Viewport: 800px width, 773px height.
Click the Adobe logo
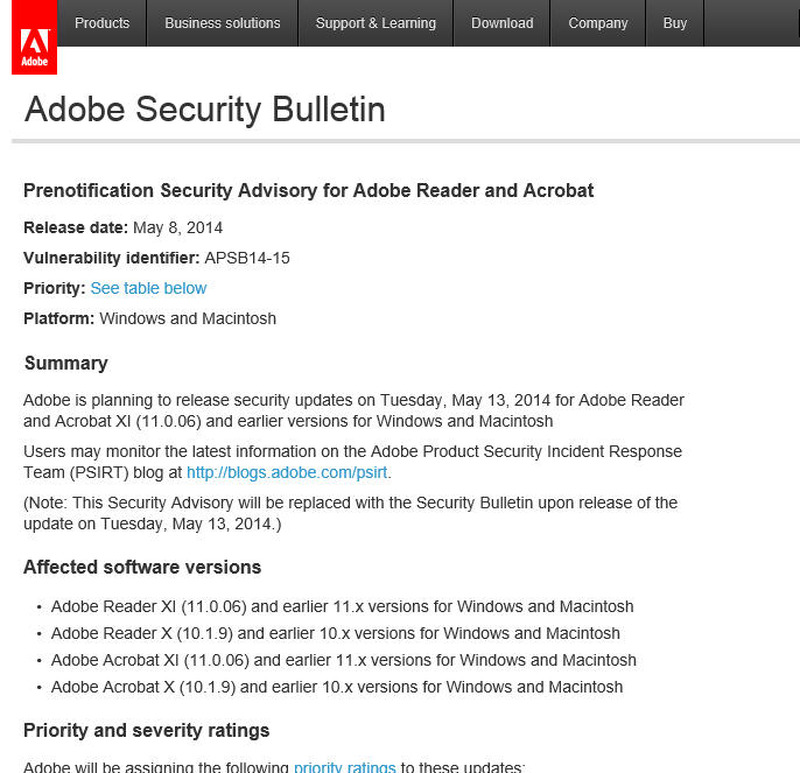(34, 46)
